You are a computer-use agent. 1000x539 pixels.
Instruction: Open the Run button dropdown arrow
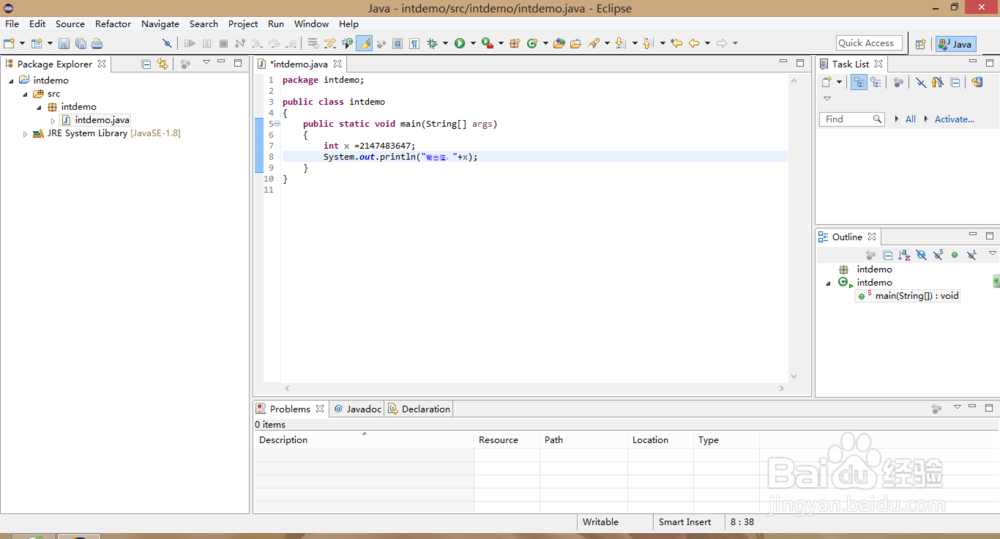click(x=473, y=43)
